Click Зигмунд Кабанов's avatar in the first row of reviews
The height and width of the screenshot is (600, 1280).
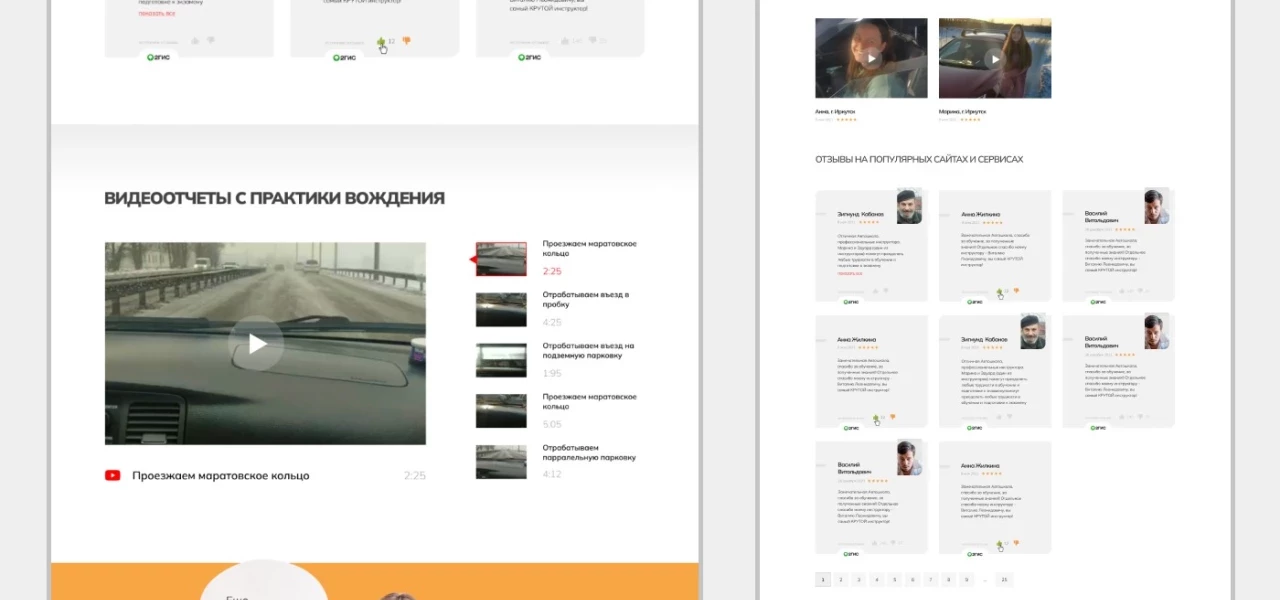(x=908, y=206)
